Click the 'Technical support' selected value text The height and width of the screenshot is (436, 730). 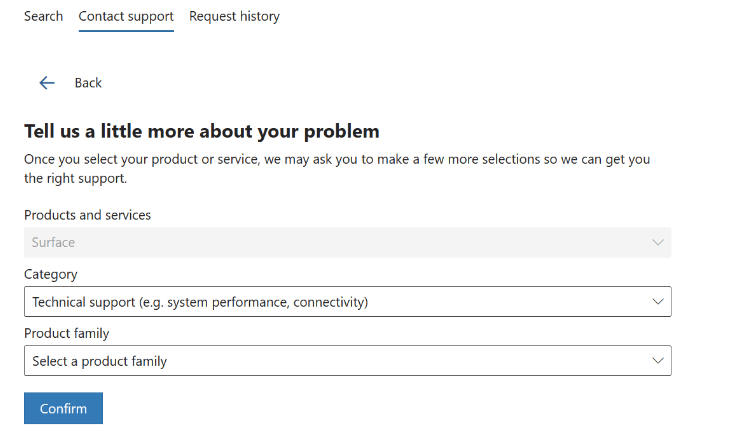tap(200, 301)
